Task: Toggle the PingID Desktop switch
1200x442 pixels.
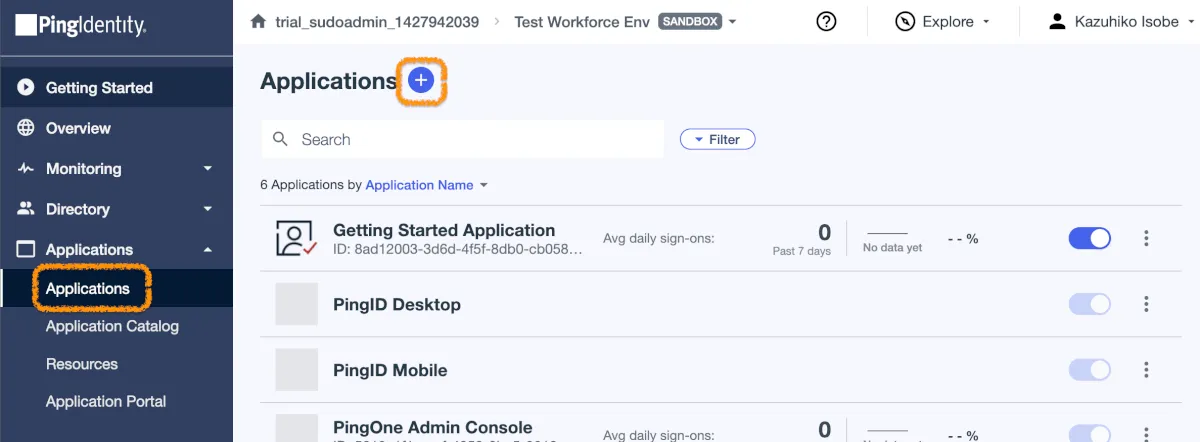Action: coord(1089,304)
